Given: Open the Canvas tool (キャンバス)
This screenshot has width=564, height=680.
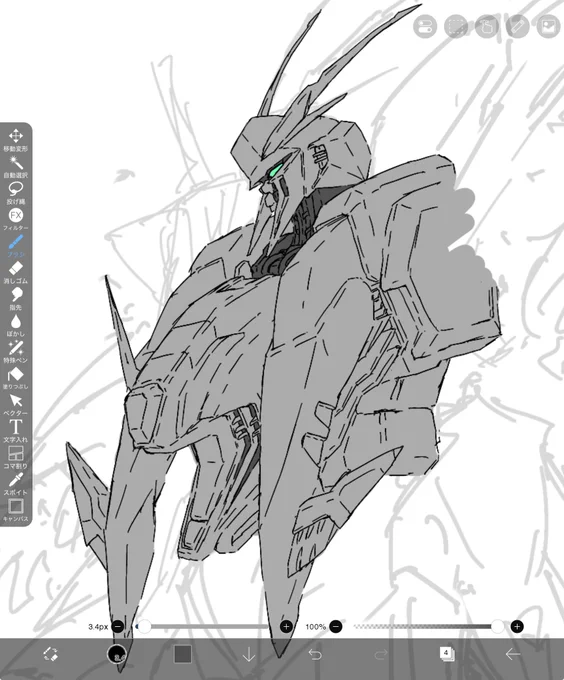Looking at the screenshot, I should [x=16, y=510].
